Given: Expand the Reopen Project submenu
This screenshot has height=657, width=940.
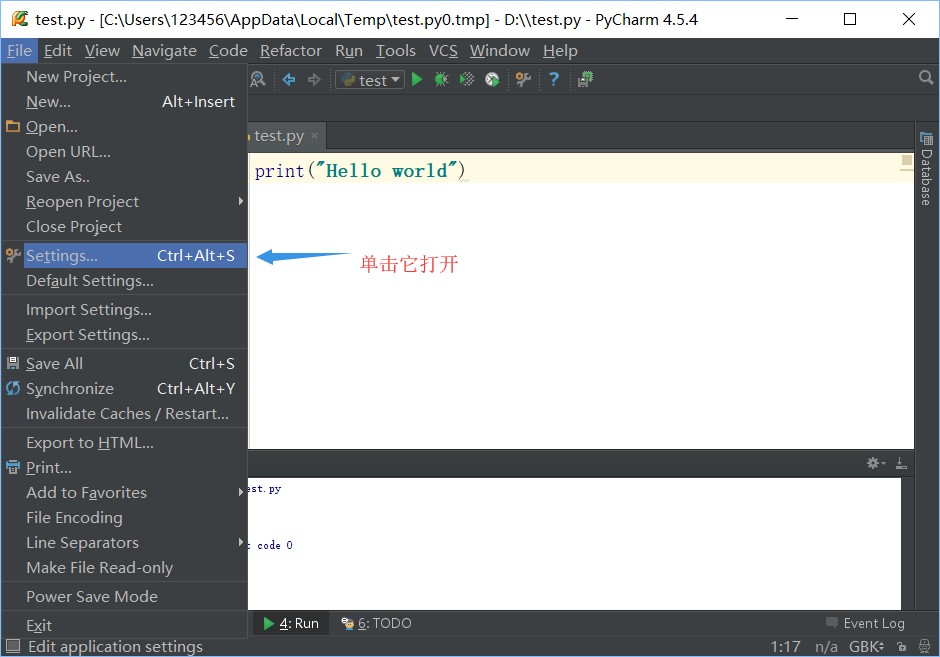Looking at the screenshot, I should (x=124, y=202).
